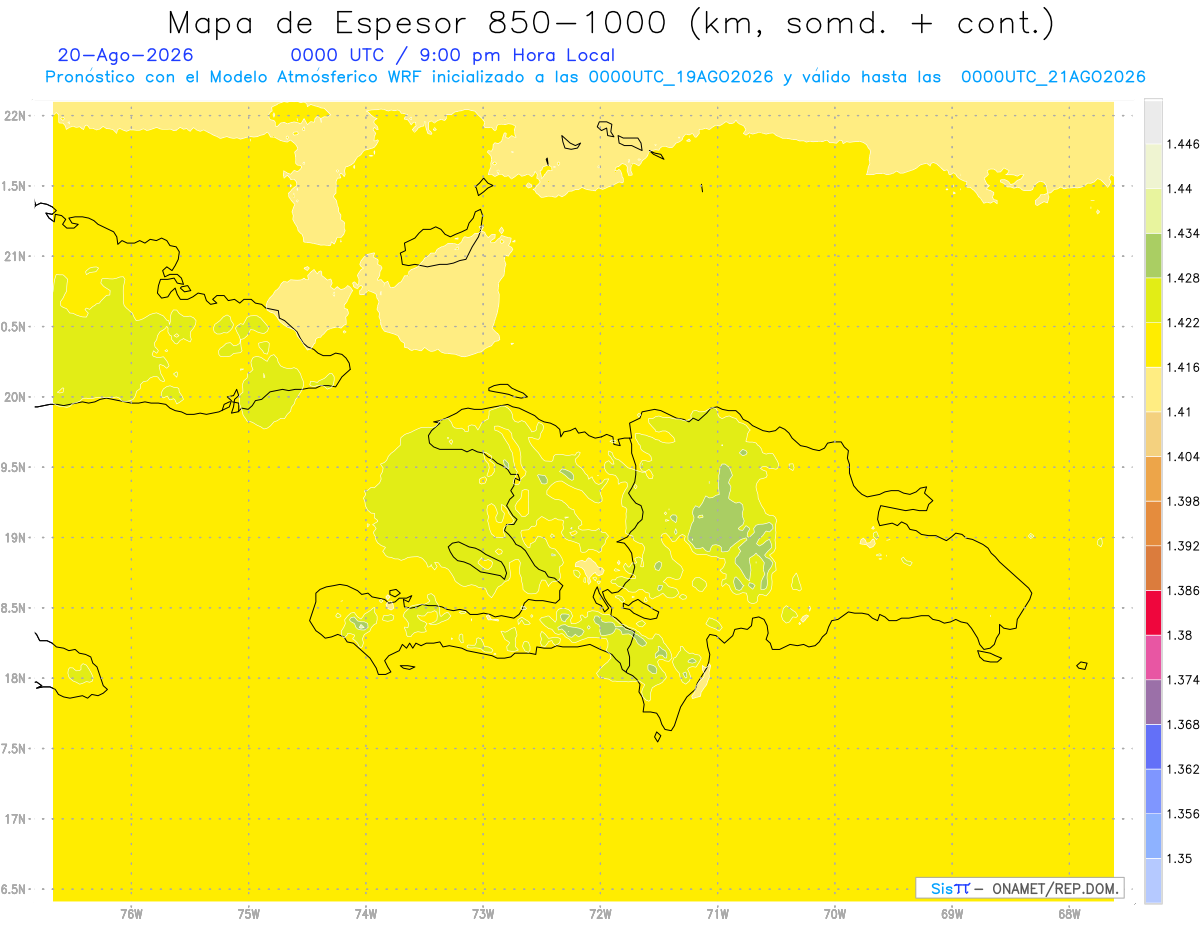The width and height of the screenshot is (1200, 927).
Task: Click the '1.38' colorbar value
Action: [1179, 635]
